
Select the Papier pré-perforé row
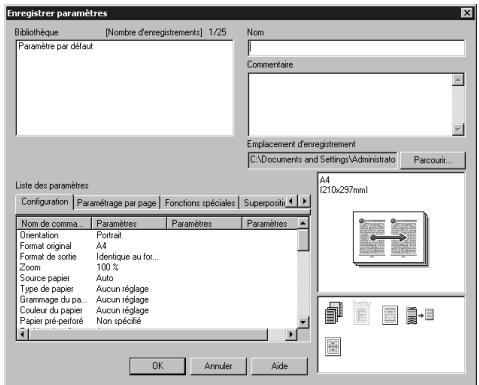pyautogui.click(x=157, y=321)
